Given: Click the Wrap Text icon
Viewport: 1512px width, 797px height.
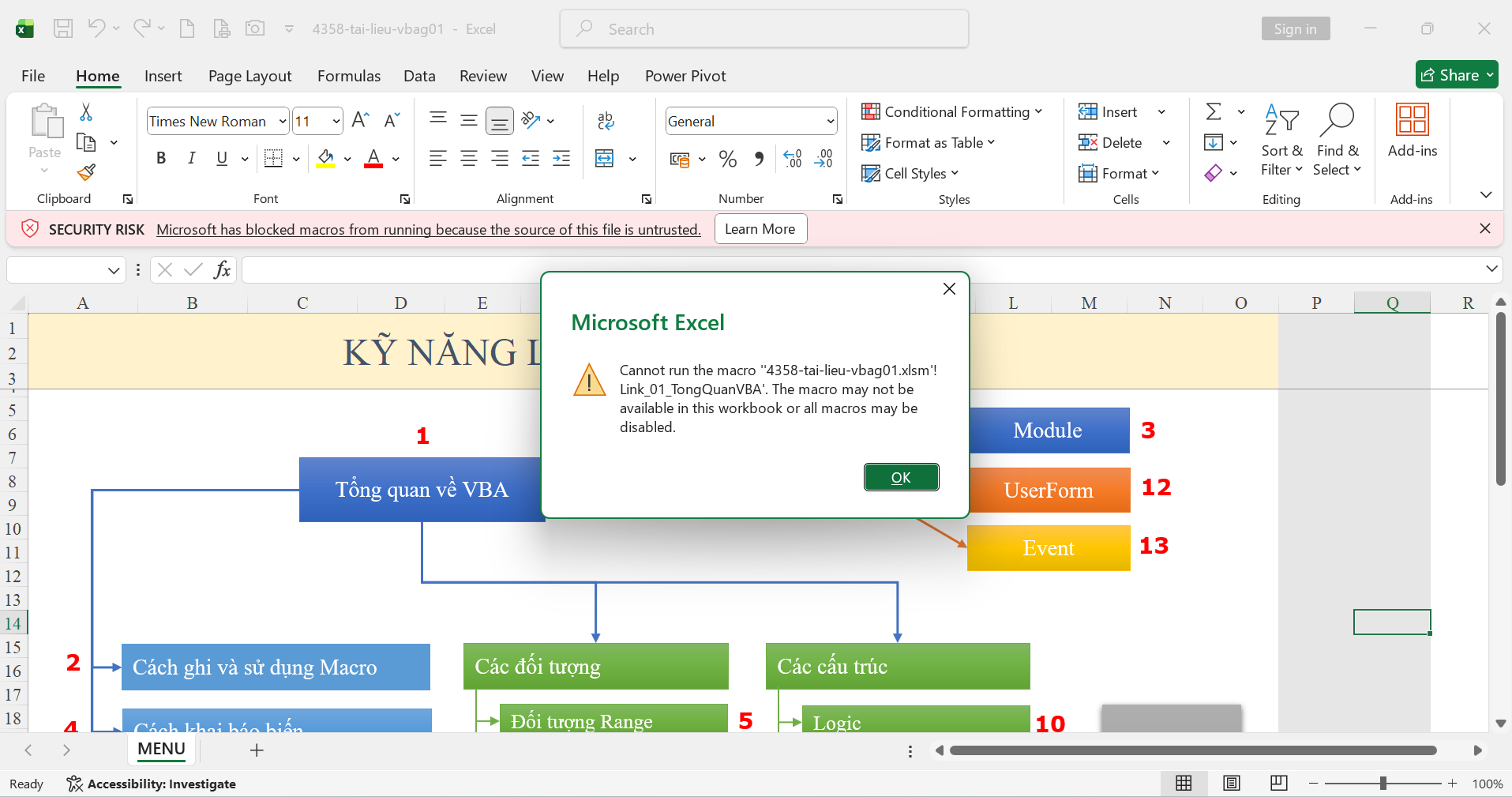Looking at the screenshot, I should [606, 121].
